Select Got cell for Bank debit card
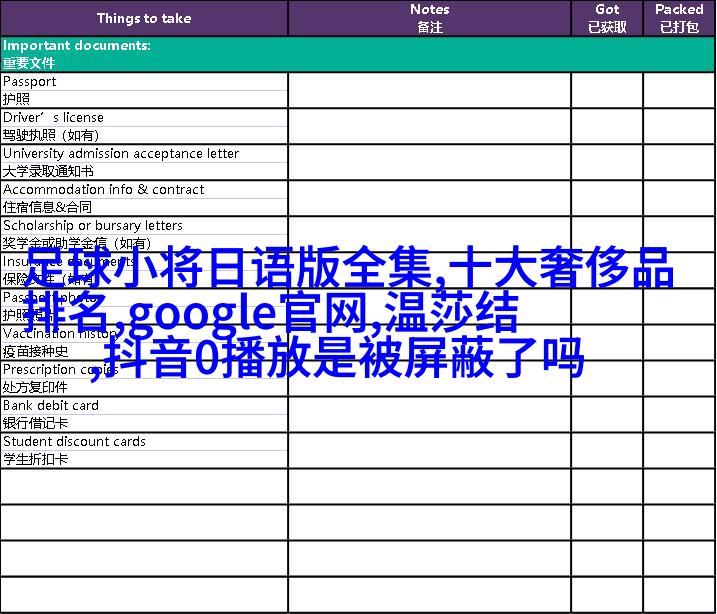717x614 pixels. pyautogui.click(x=607, y=415)
